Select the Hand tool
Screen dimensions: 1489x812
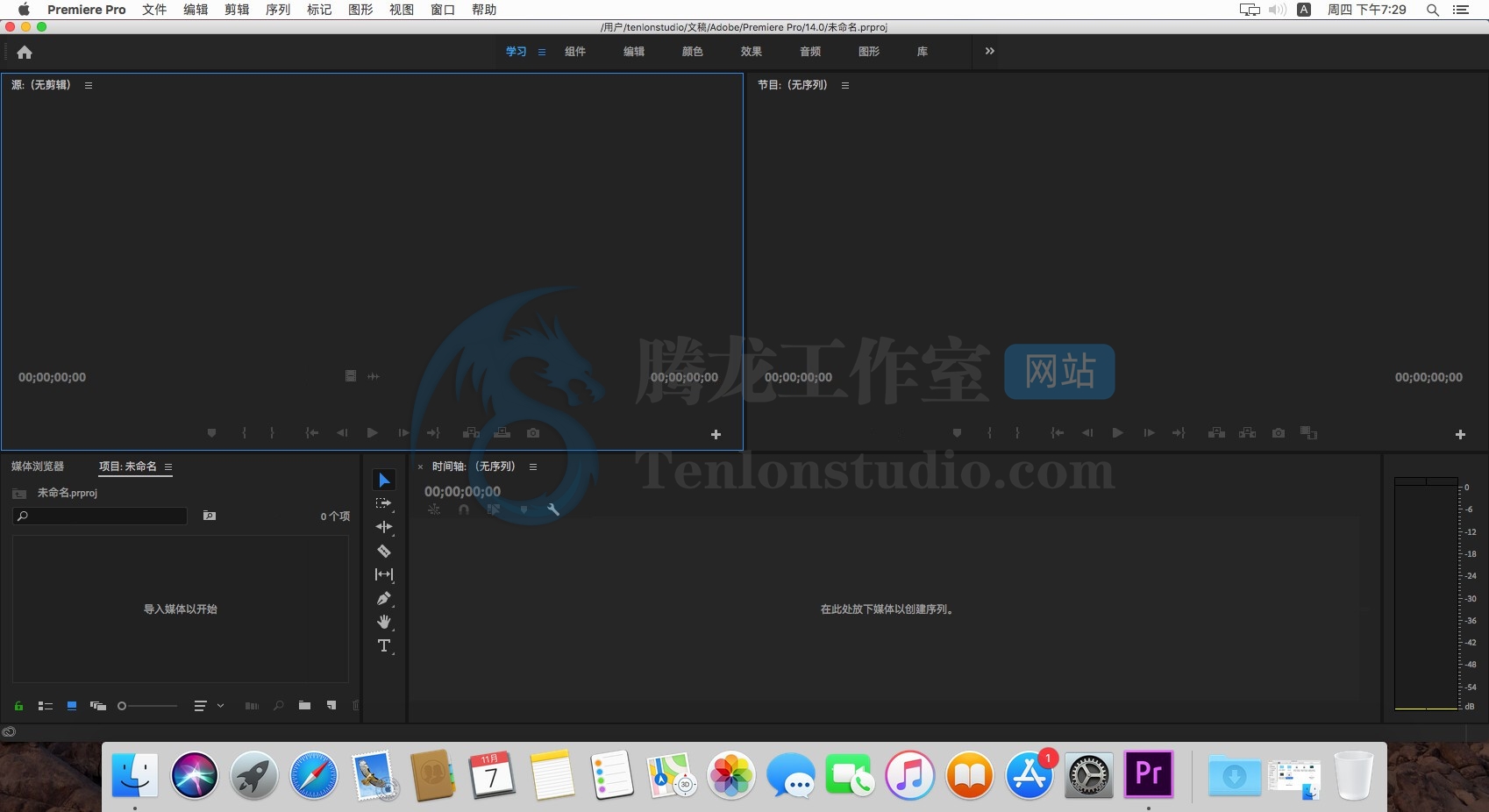click(384, 622)
